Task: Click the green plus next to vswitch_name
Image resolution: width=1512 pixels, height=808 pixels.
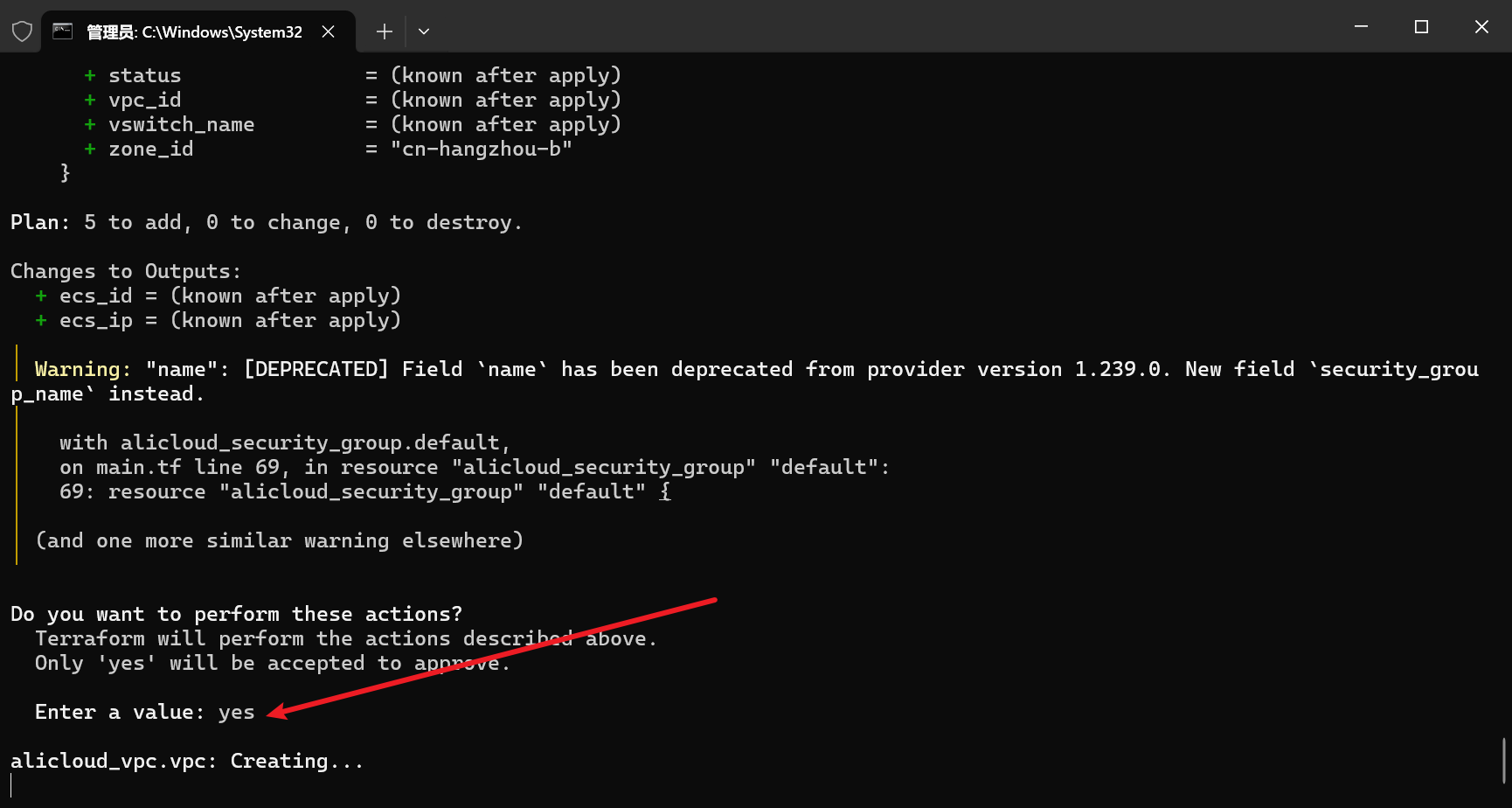Action: tap(90, 125)
